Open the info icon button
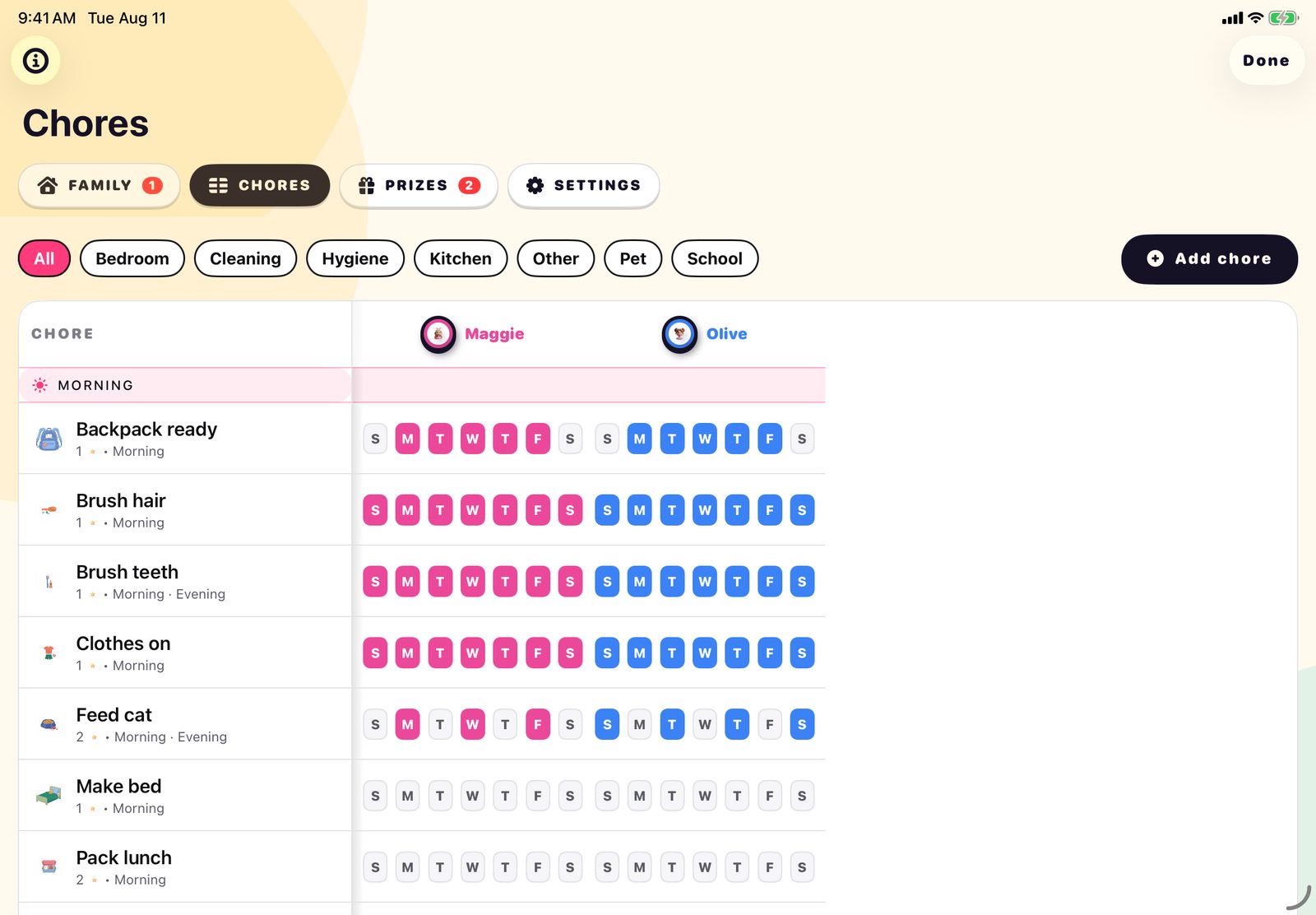Image resolution: width=1316 pixels, height=915 pixels. (35, 60)
